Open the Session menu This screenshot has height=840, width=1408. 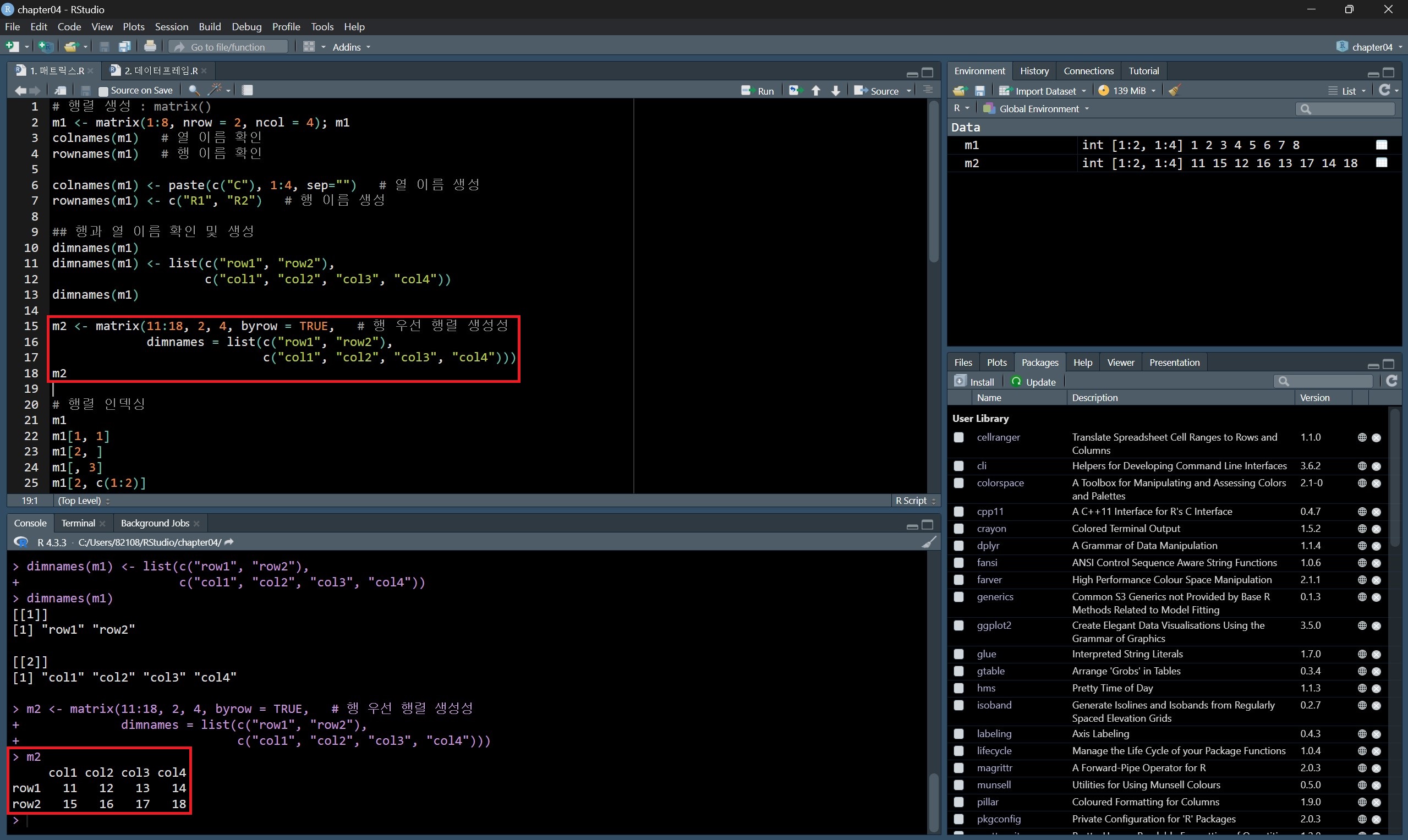tap(171, 26)
